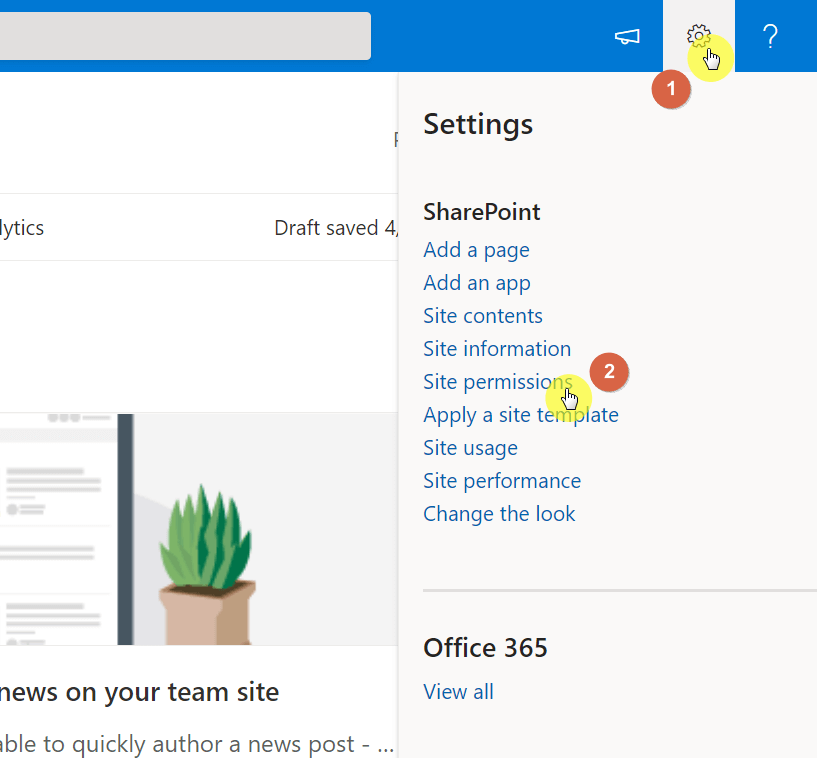Click the megaphone feedback icon

(627, 36)
